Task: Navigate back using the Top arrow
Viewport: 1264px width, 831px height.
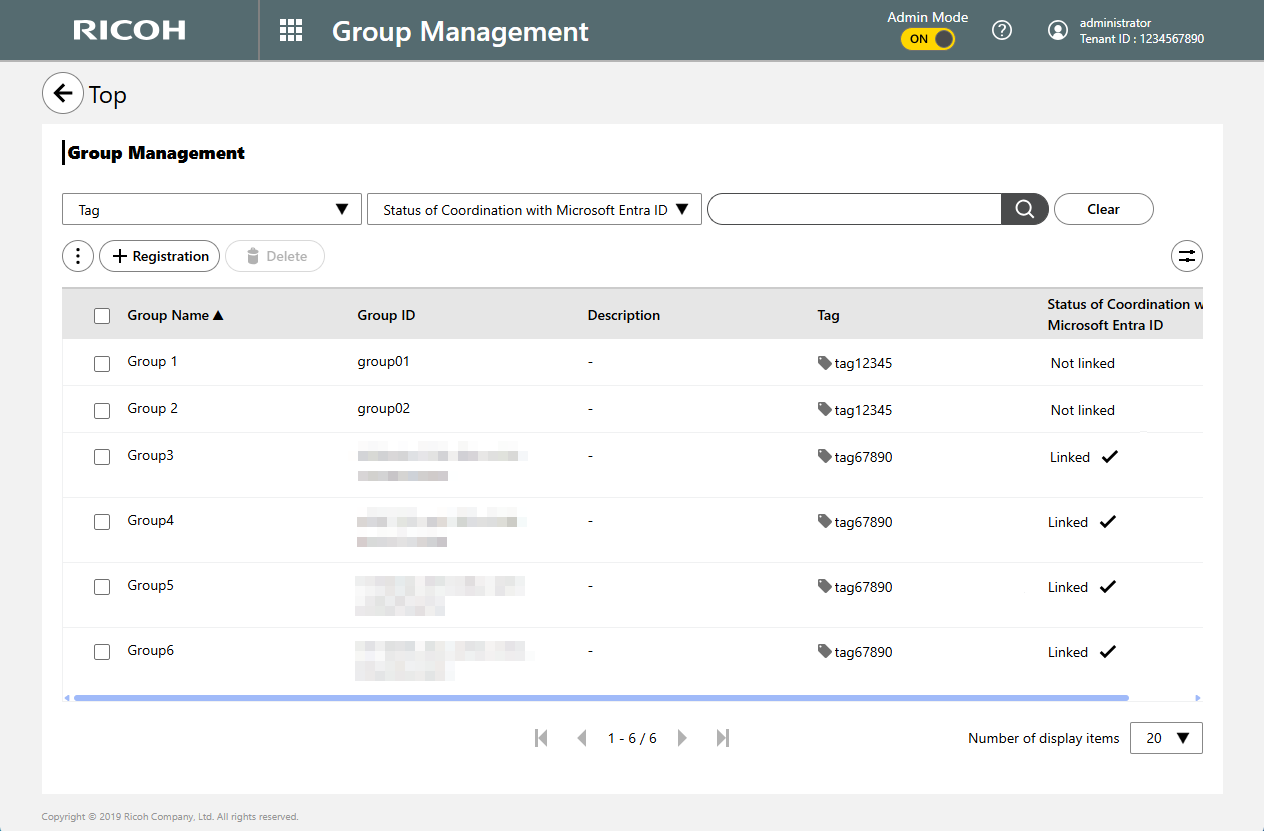Action: 63,93
